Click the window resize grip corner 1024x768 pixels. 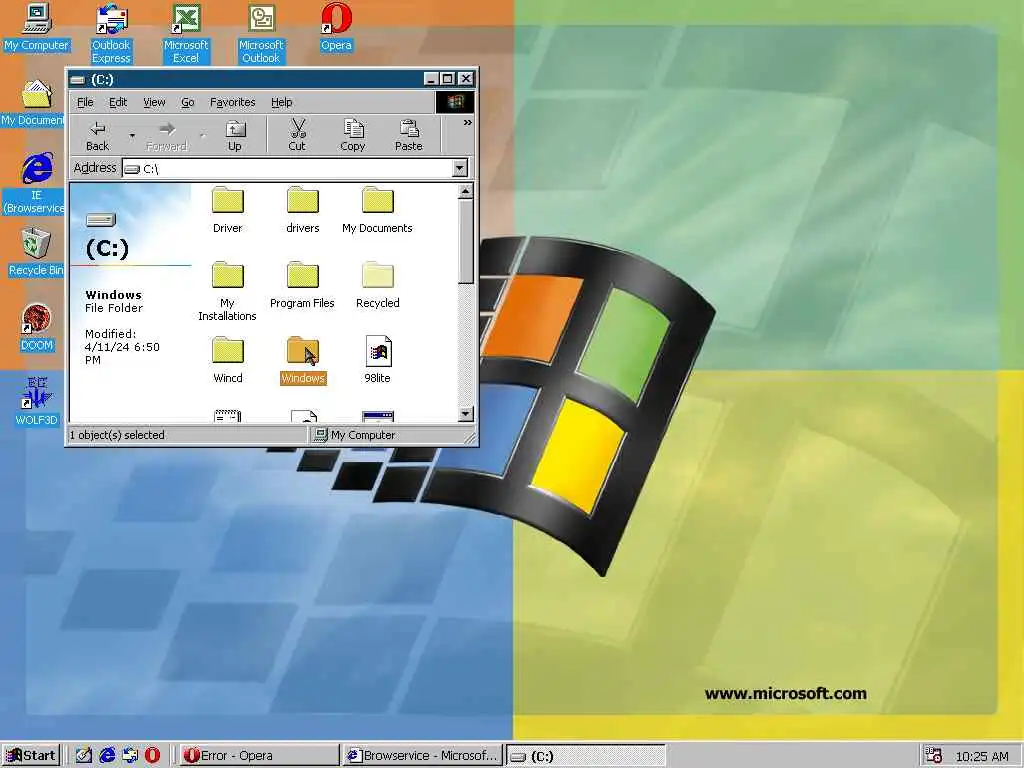click(470, 438)
